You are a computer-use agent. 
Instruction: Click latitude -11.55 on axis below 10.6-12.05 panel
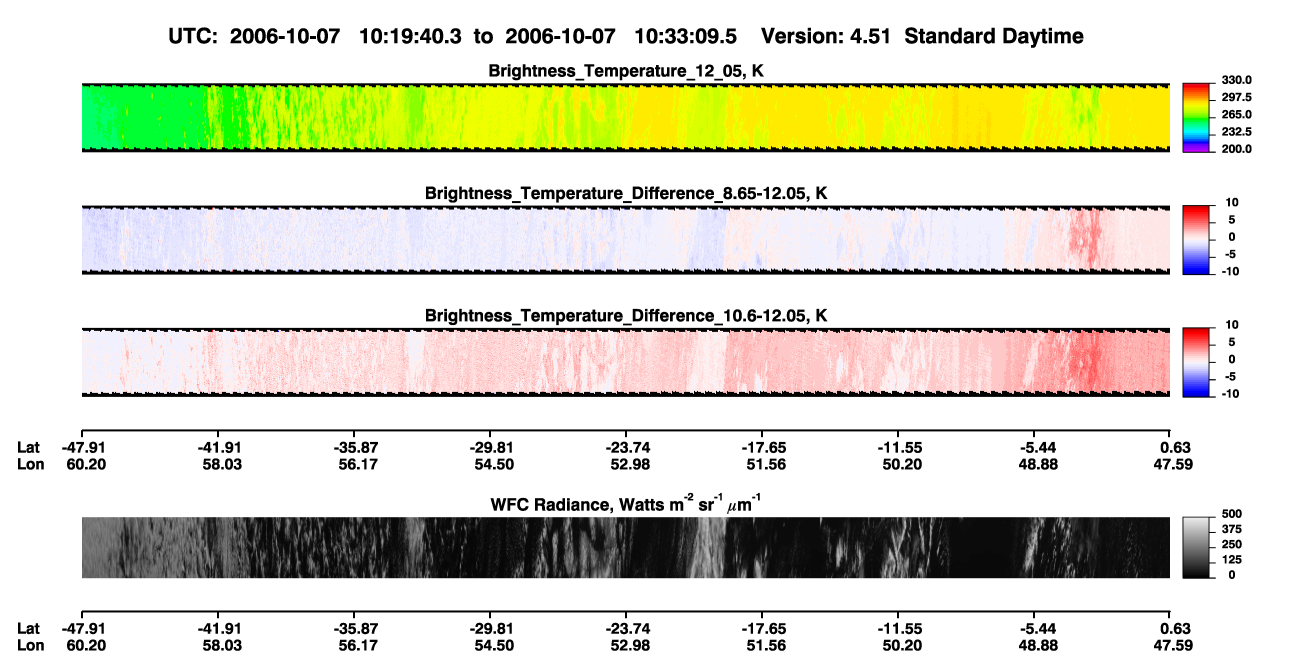pos(898,447)
